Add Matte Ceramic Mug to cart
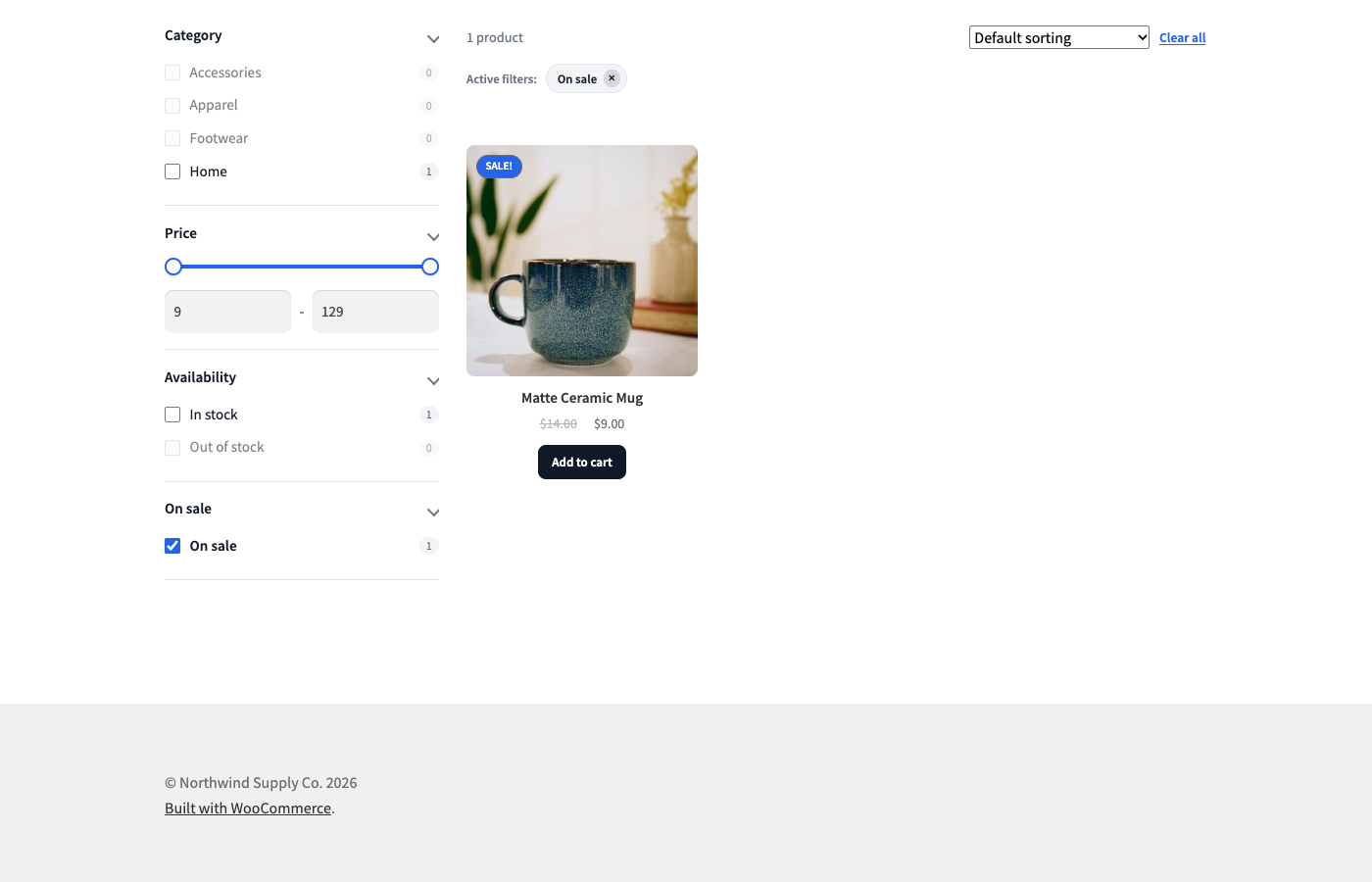This screenshot has height=882, width=1372. coord(582,463)
